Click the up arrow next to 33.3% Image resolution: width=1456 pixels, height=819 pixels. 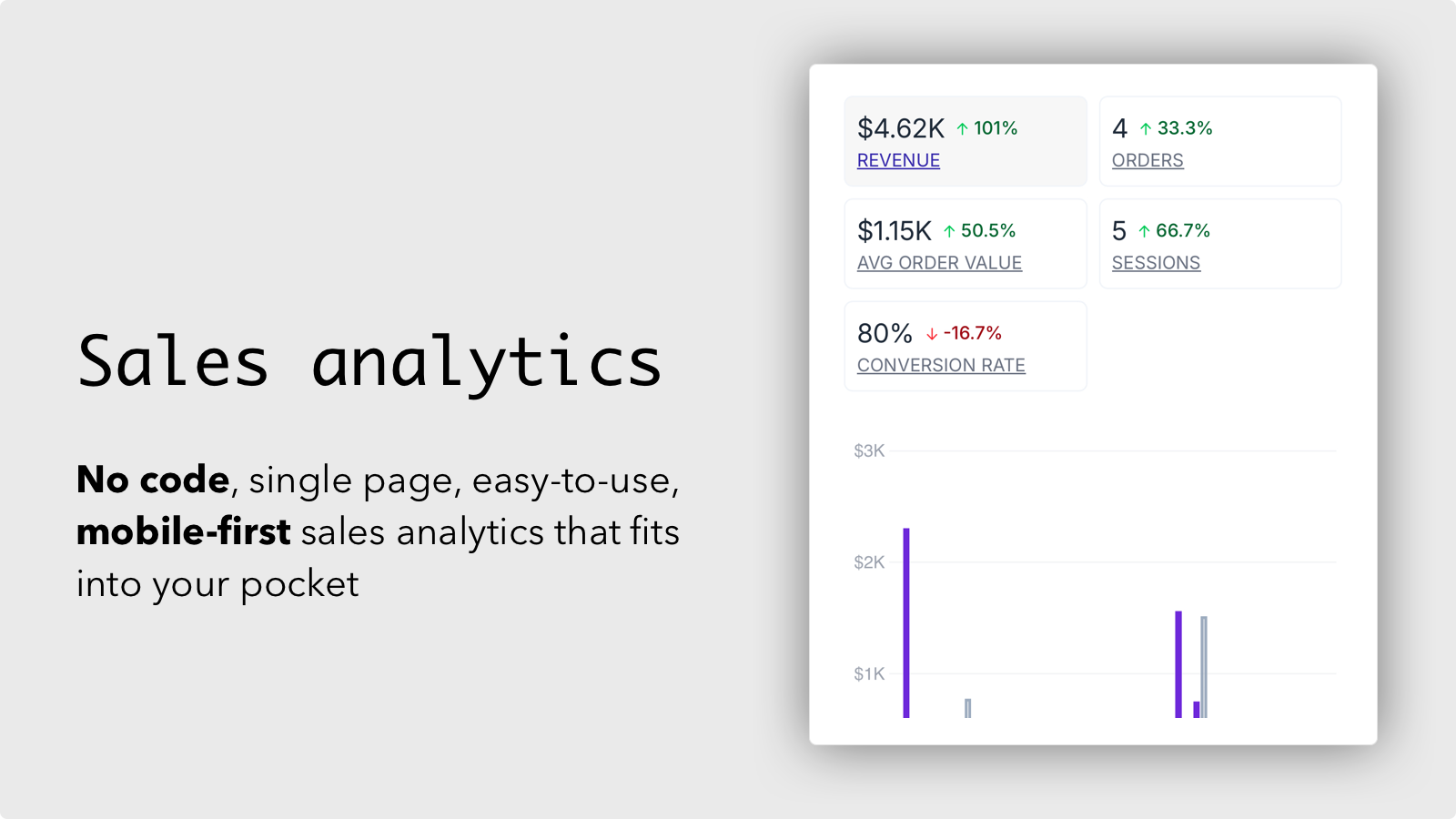(x=1146, y=129)
